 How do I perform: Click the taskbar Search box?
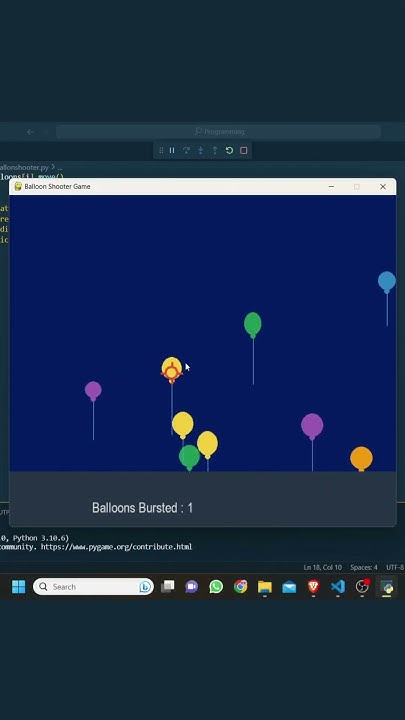(x=93, y=587)
